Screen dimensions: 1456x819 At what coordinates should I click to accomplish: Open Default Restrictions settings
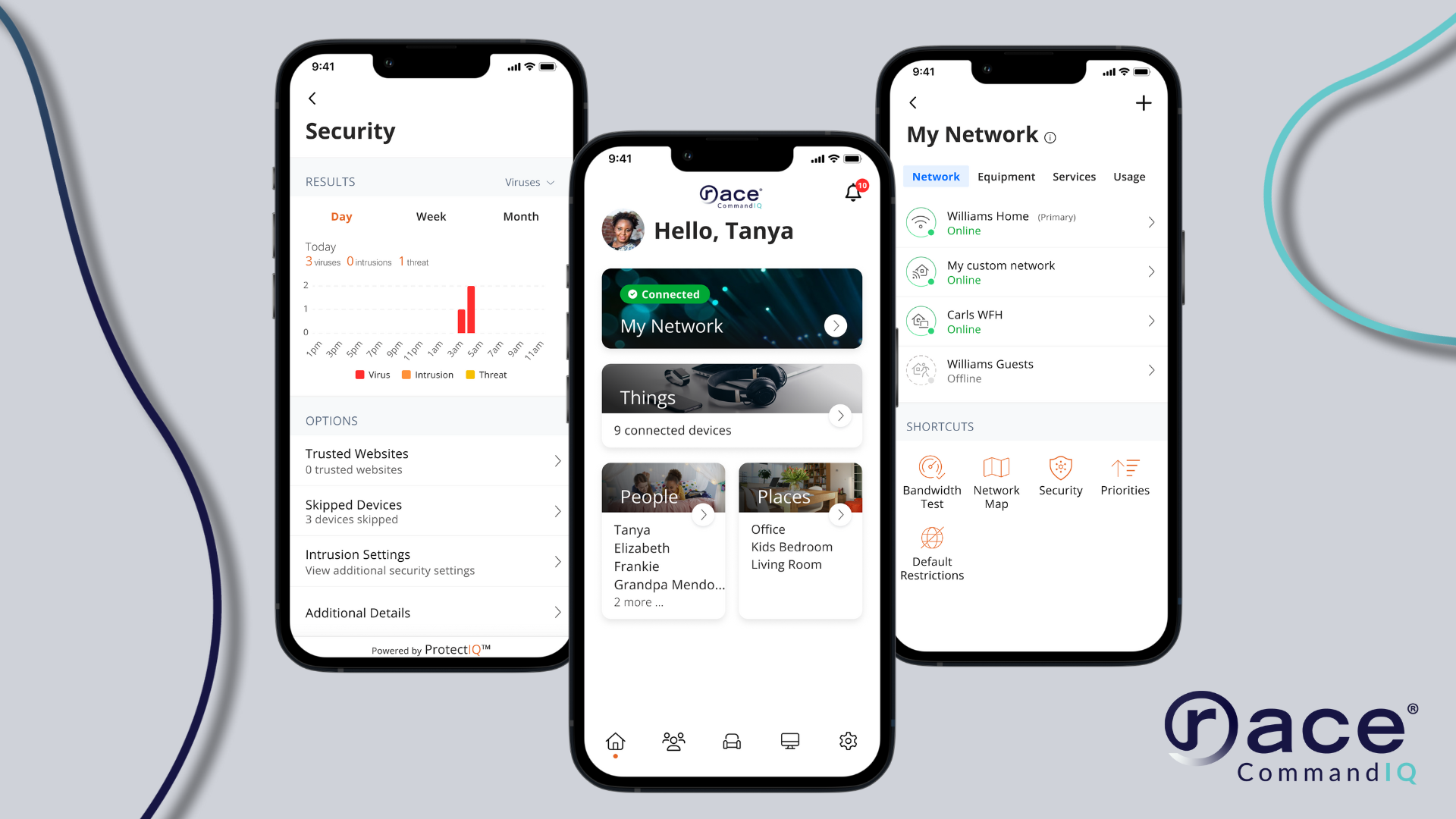point(929,551)
